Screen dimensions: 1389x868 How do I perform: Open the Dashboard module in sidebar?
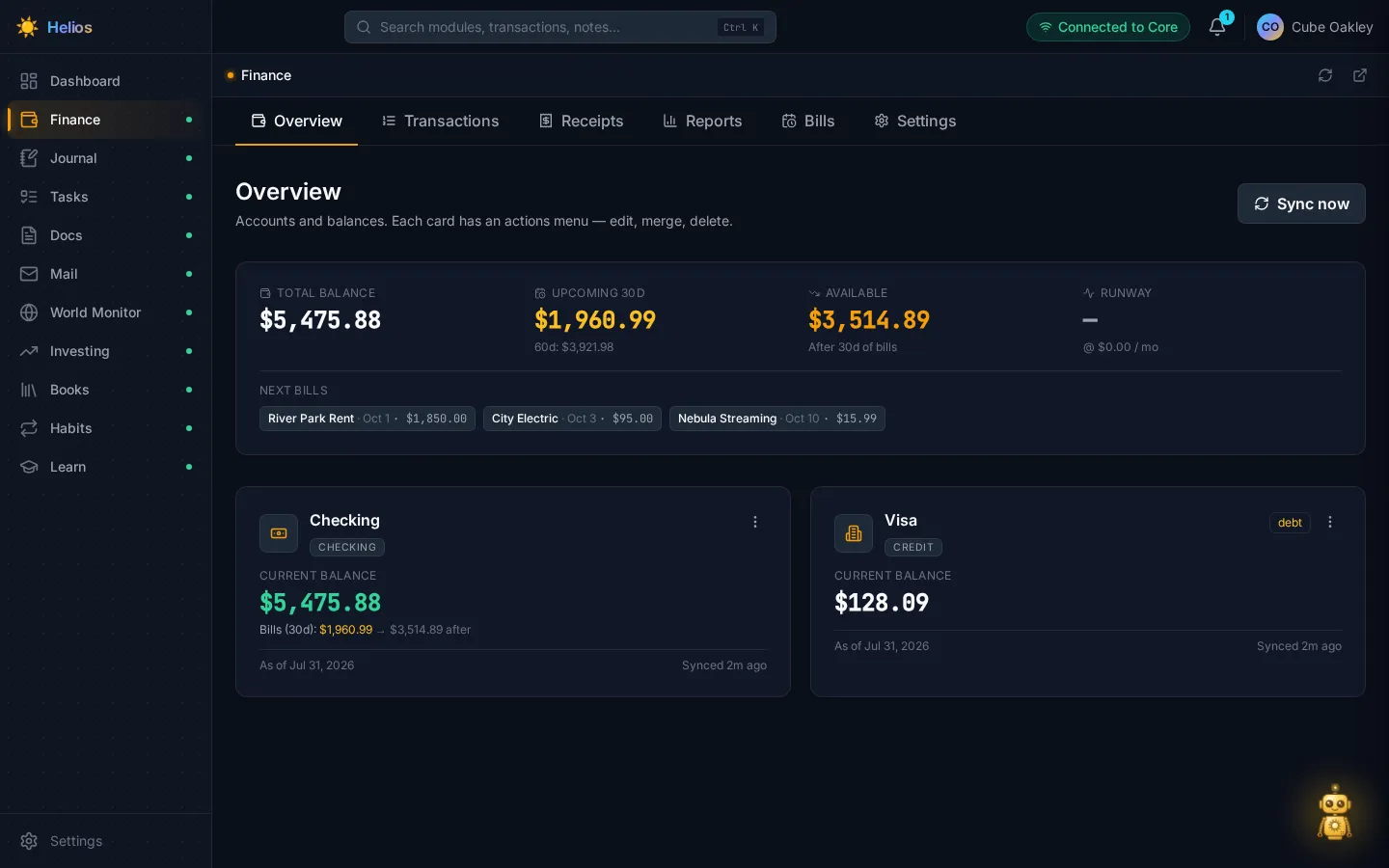coord(106,81)
